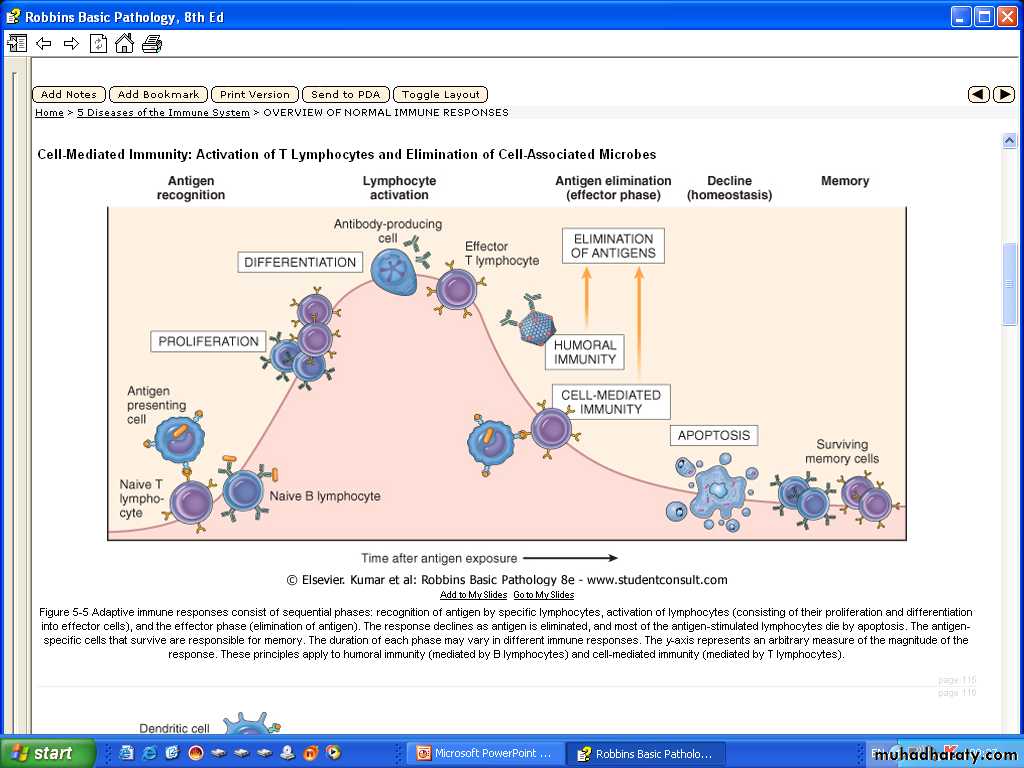Open Windows Media Player from Quick Launch
1024x768 pixels.
click(333, 753)
